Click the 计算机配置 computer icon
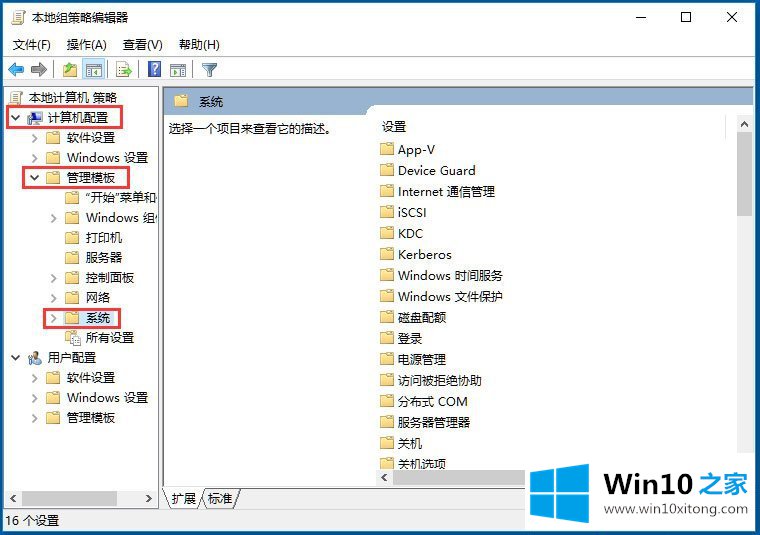 [x=34, y=118]
